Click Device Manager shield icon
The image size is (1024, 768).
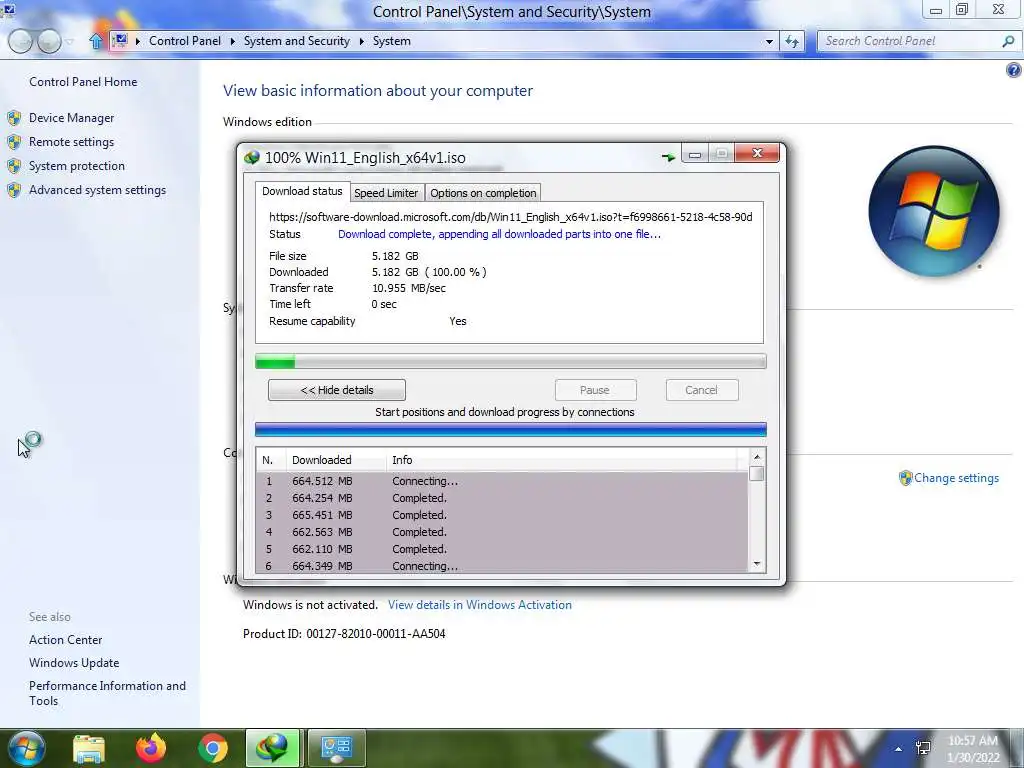pyautogui.click(x=14, y=118)
